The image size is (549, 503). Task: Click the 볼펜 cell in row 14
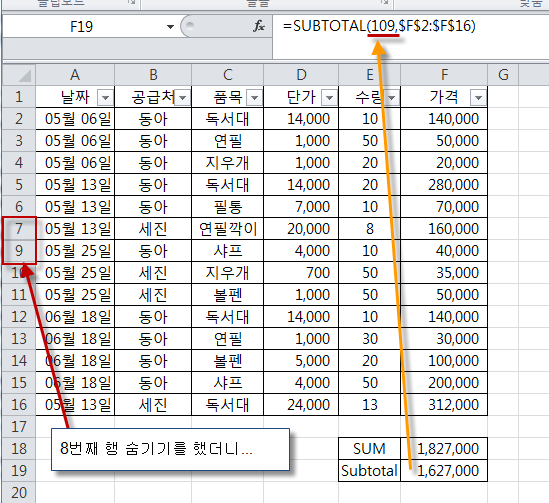point(228,361)
